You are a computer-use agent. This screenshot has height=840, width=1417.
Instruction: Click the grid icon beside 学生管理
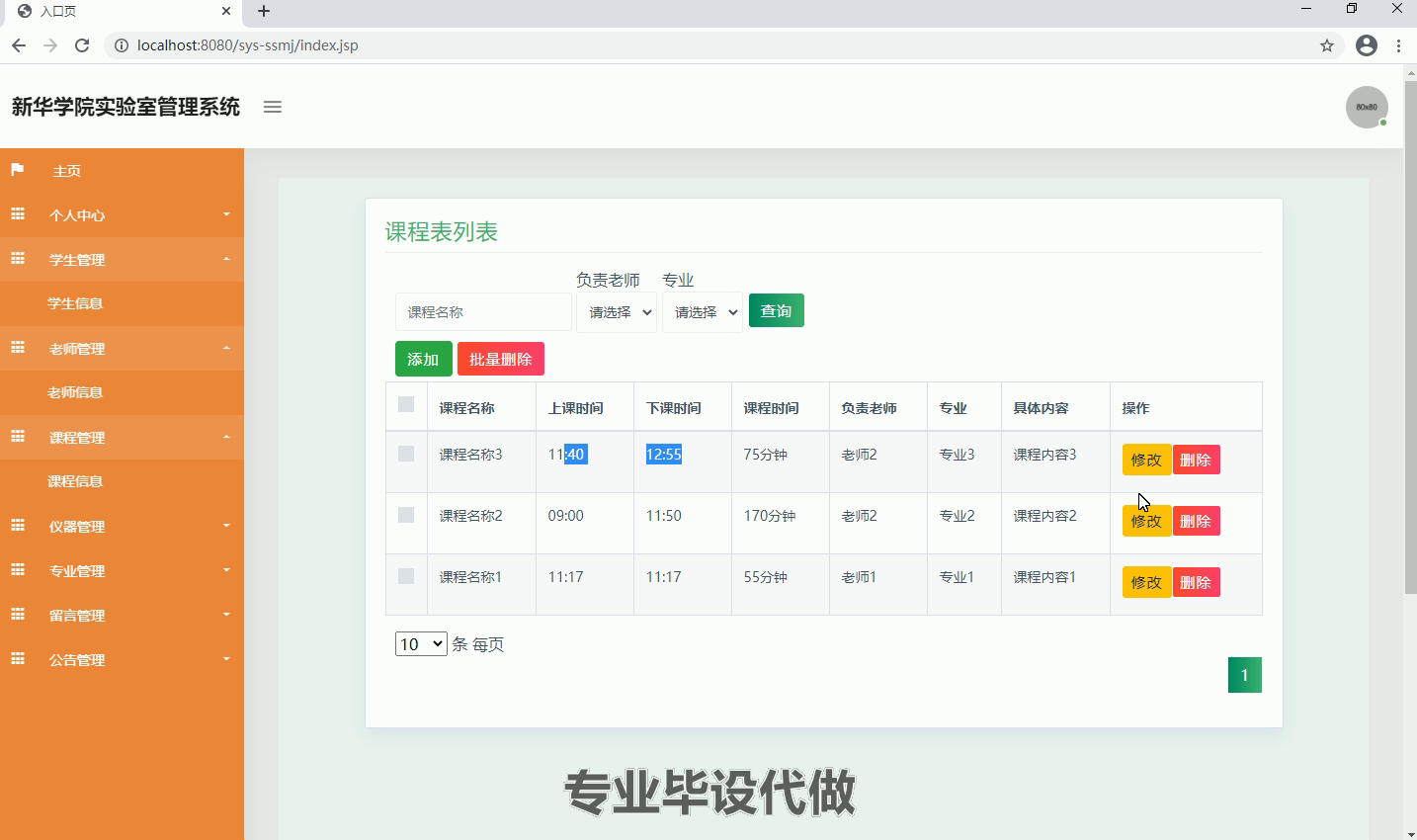click(x=18, y=259)
